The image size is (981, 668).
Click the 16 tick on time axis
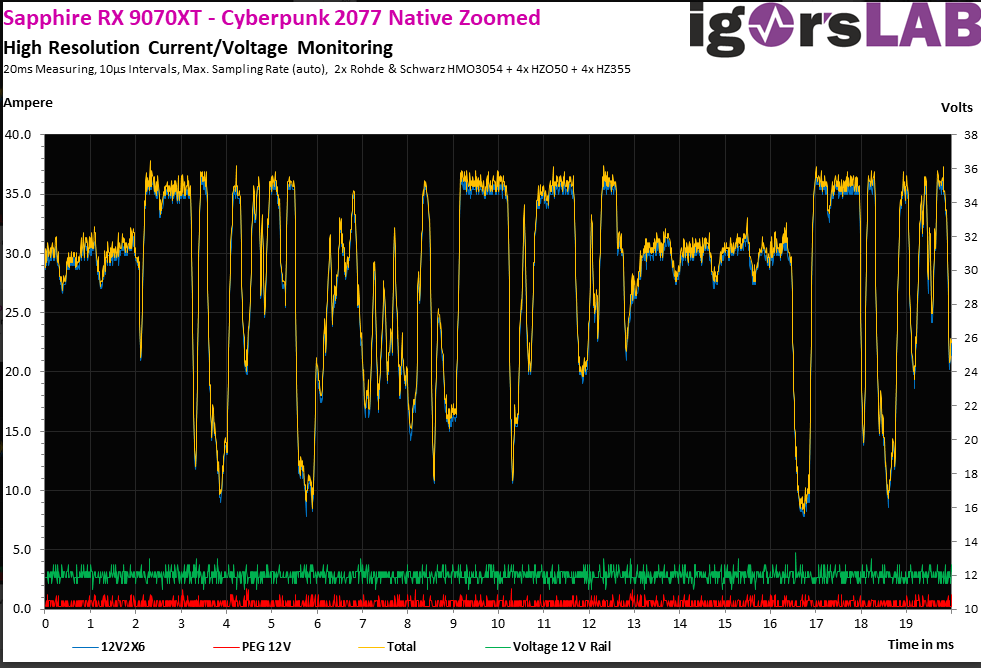(770, 624)
